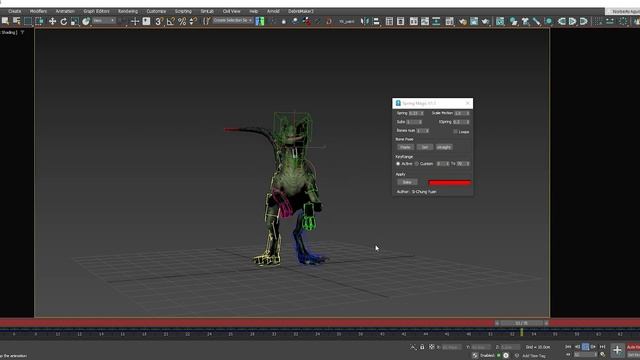Open reference coordinate system View dropdown
This screenshot has height=360, width=640.
click(104, 20)
